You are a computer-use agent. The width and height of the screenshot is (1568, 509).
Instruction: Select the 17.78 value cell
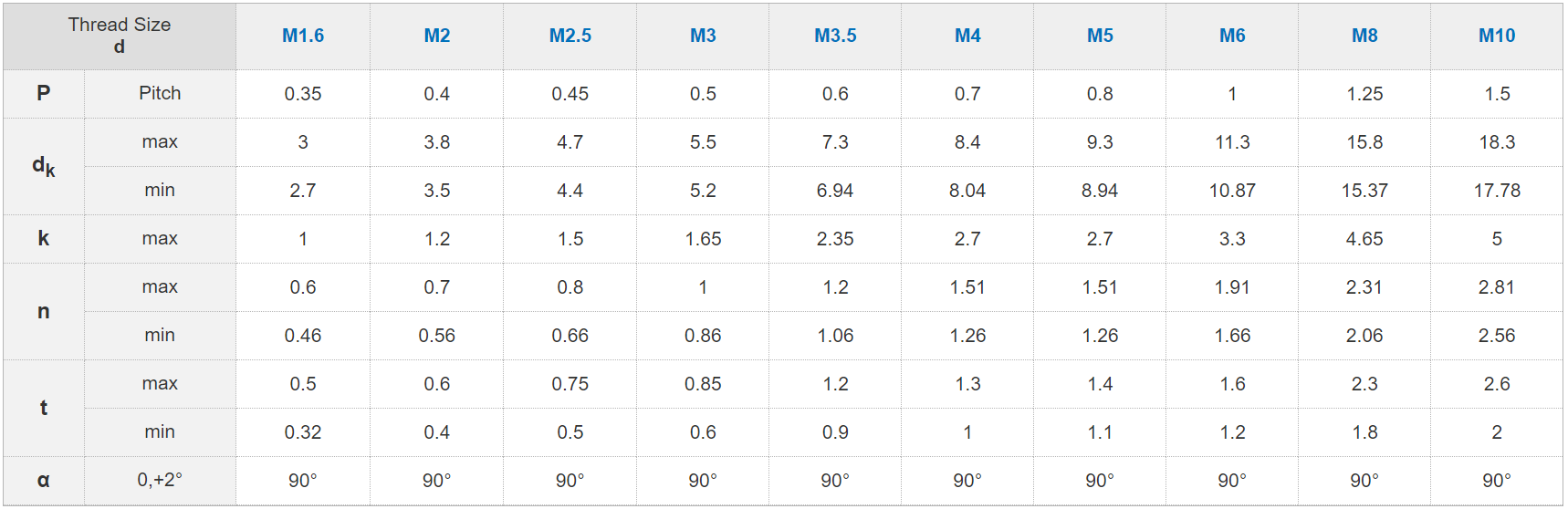[1497, 191]
